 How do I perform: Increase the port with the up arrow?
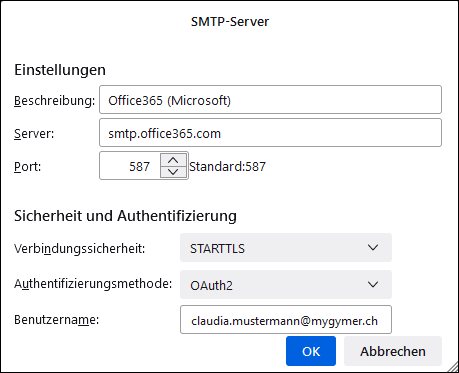point(173,160)
